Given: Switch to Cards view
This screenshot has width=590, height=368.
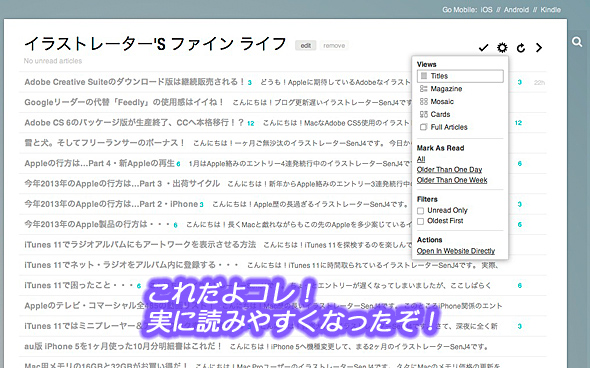Looking at the screenshot, I should click(x=440, y=114).
